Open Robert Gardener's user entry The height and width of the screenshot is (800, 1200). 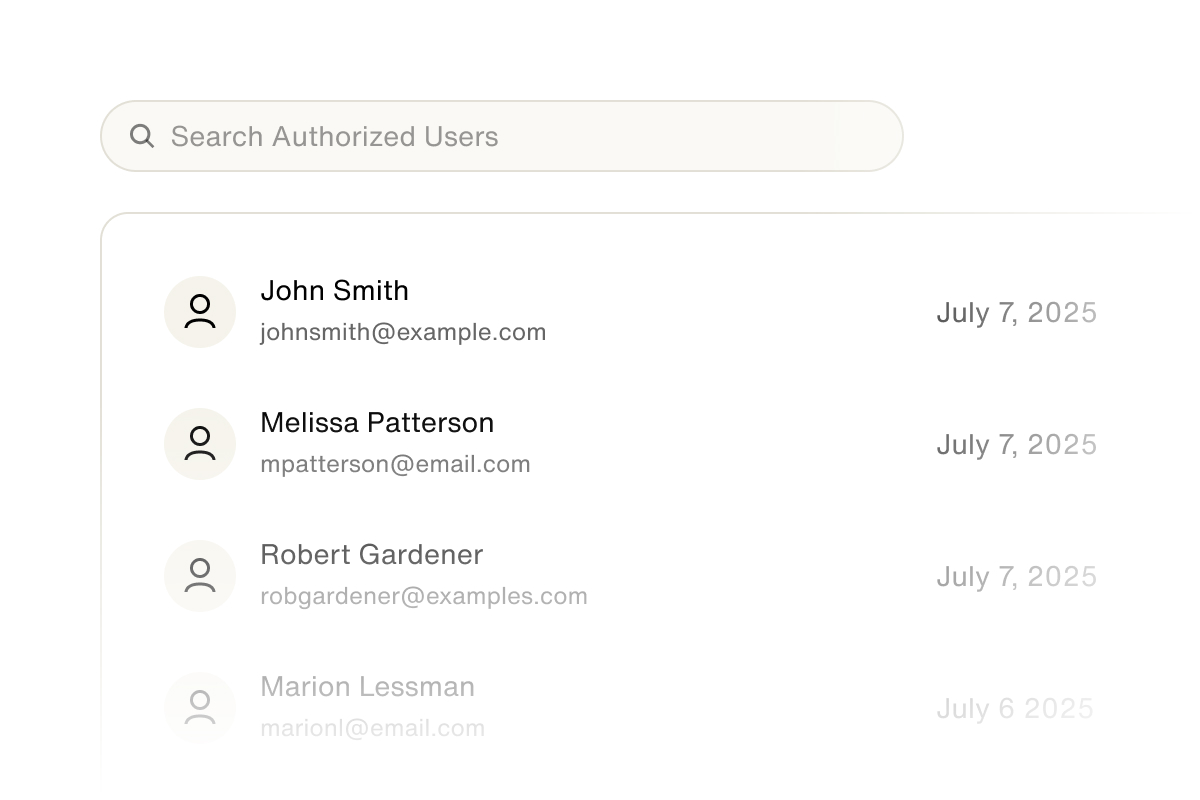tap(371, 555)
